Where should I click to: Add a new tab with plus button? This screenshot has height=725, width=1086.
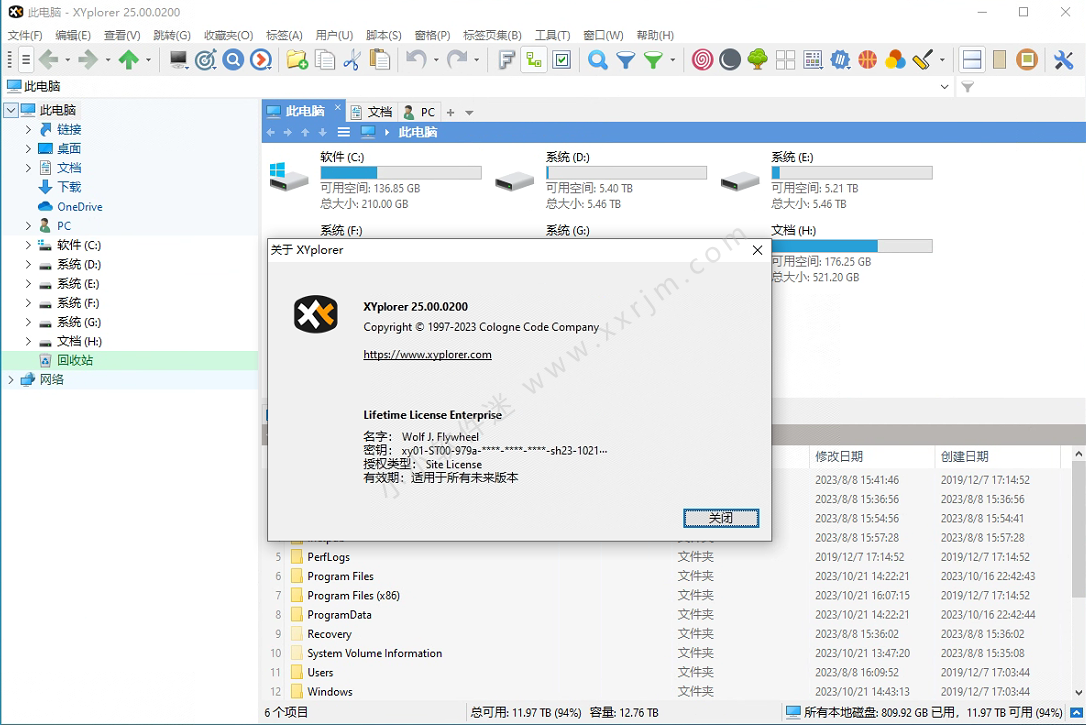point(450,112)
